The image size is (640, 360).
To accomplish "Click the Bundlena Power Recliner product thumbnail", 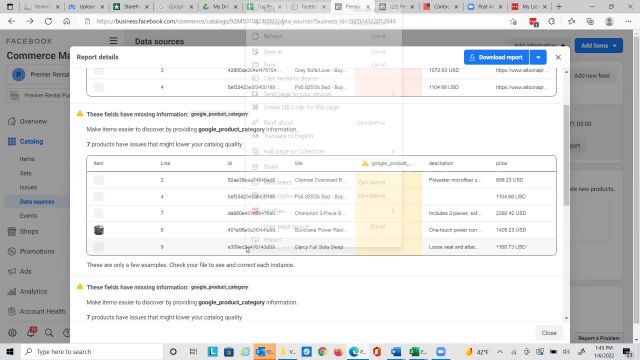I will click(x=99, y=230).
